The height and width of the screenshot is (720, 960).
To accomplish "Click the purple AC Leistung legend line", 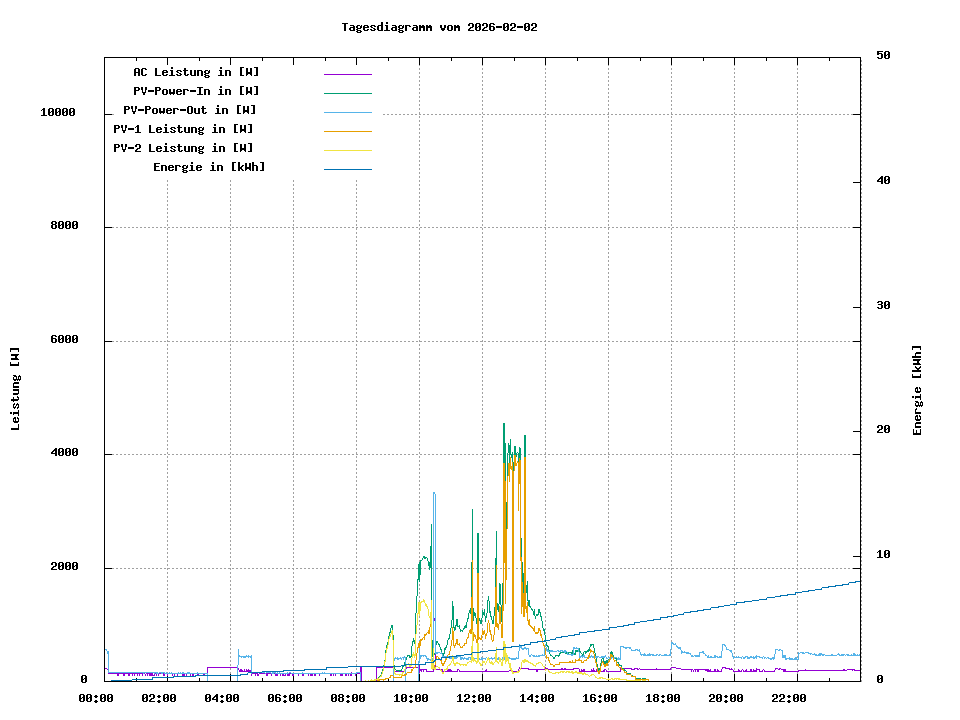I will click(x=347, y=74).
